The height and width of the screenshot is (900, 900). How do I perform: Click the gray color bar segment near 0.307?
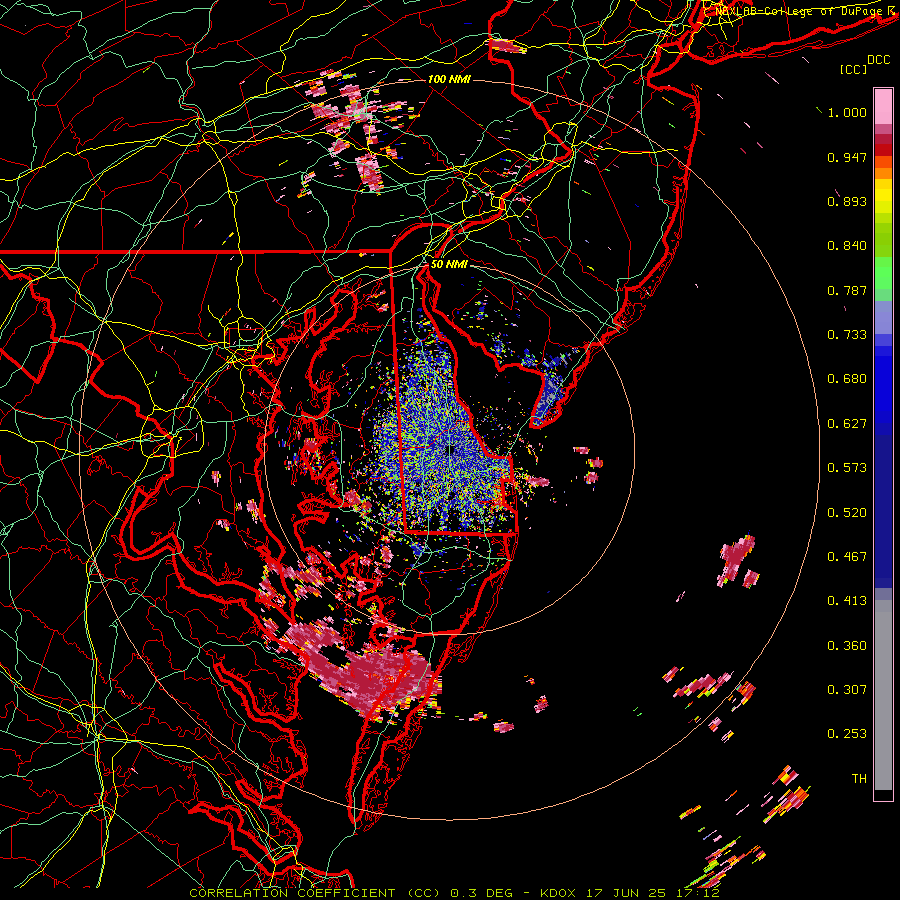click(x=883, y=695)
